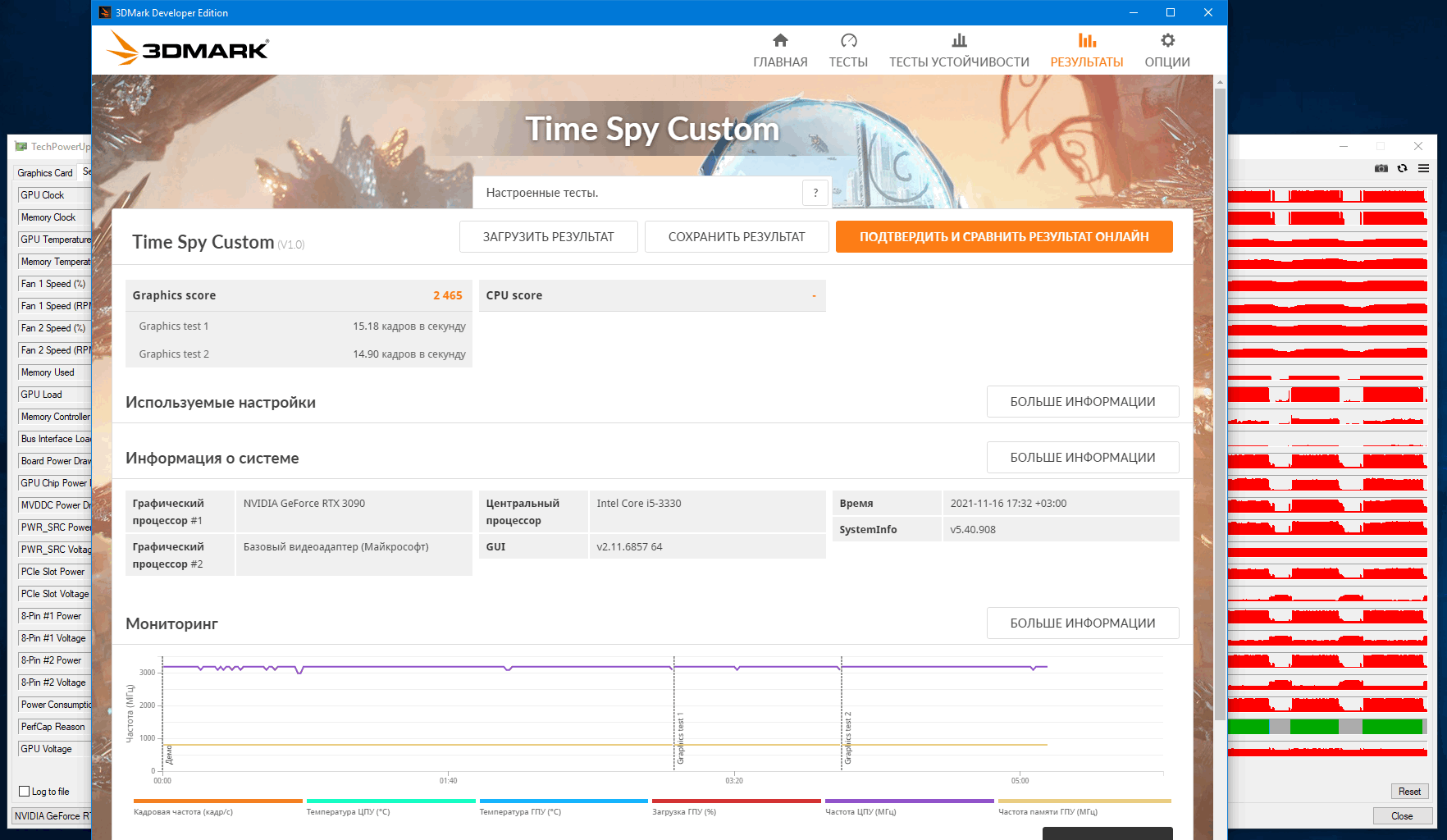1447x840 pixels.
Task: Open Memory Clock sensor dropdown in GPU-Z
Action: 54,217
